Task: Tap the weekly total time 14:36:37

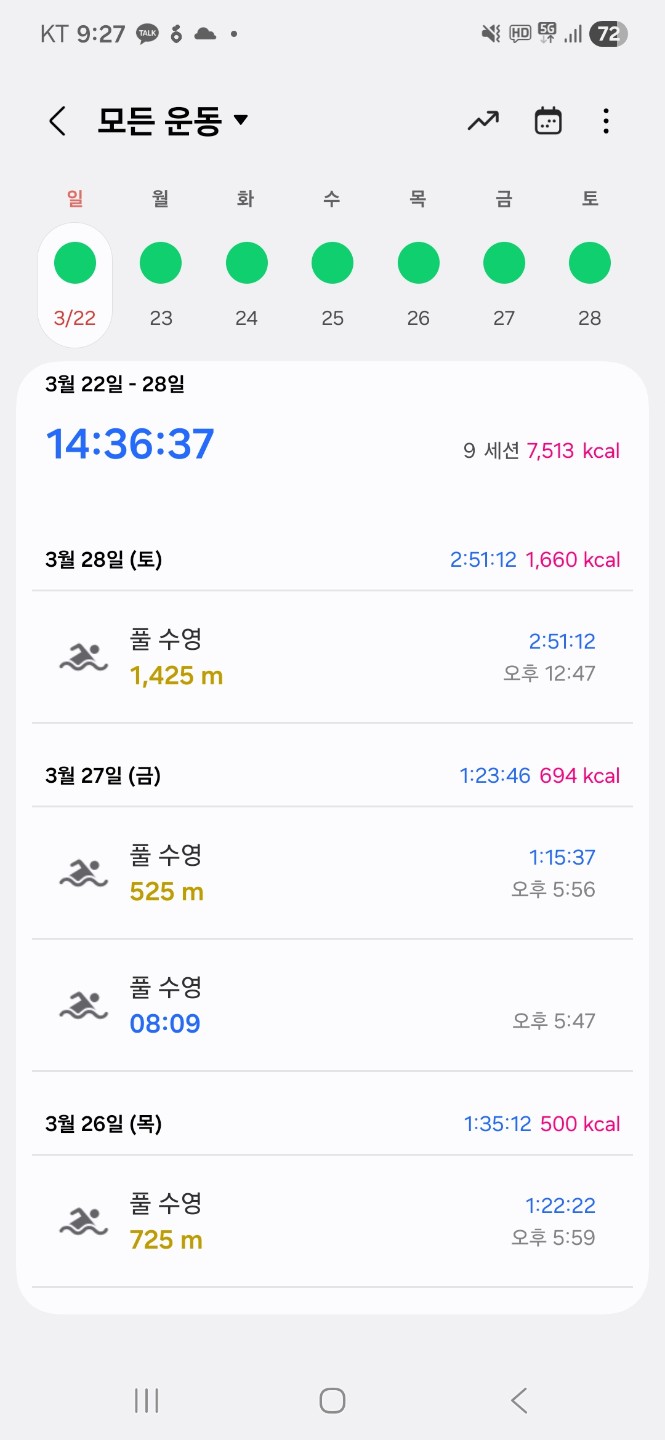Action: point(131,444)
